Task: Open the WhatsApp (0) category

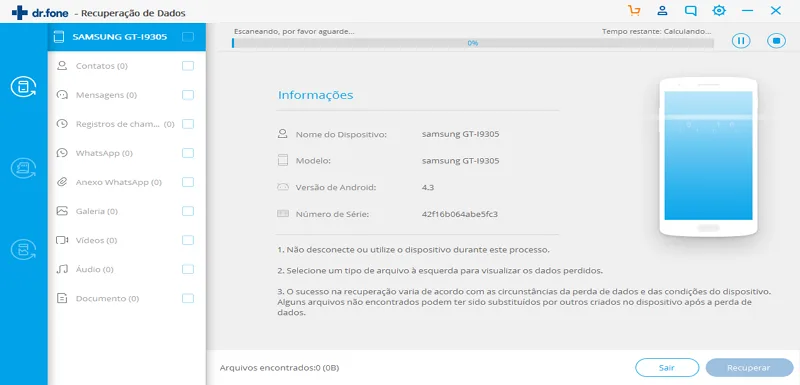Action: (104, 153)
